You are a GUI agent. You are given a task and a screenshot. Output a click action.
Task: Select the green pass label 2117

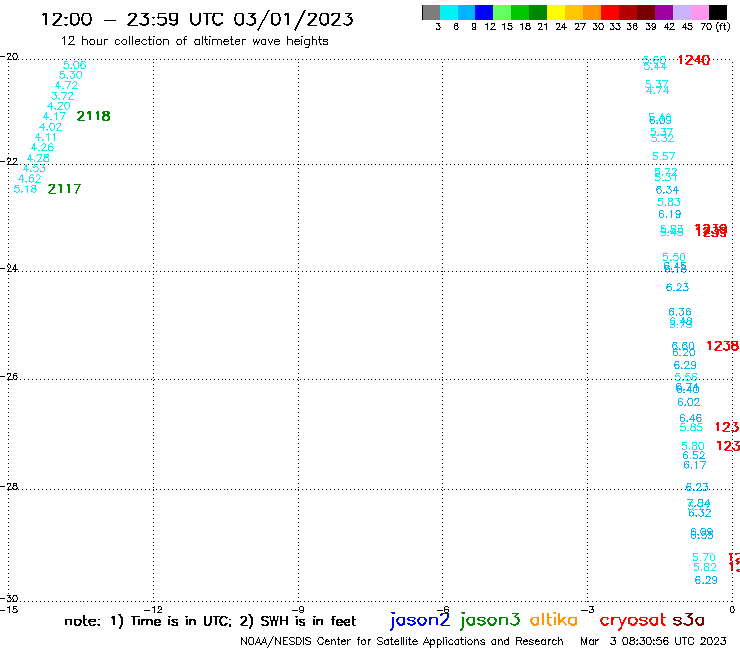point(64,189)
